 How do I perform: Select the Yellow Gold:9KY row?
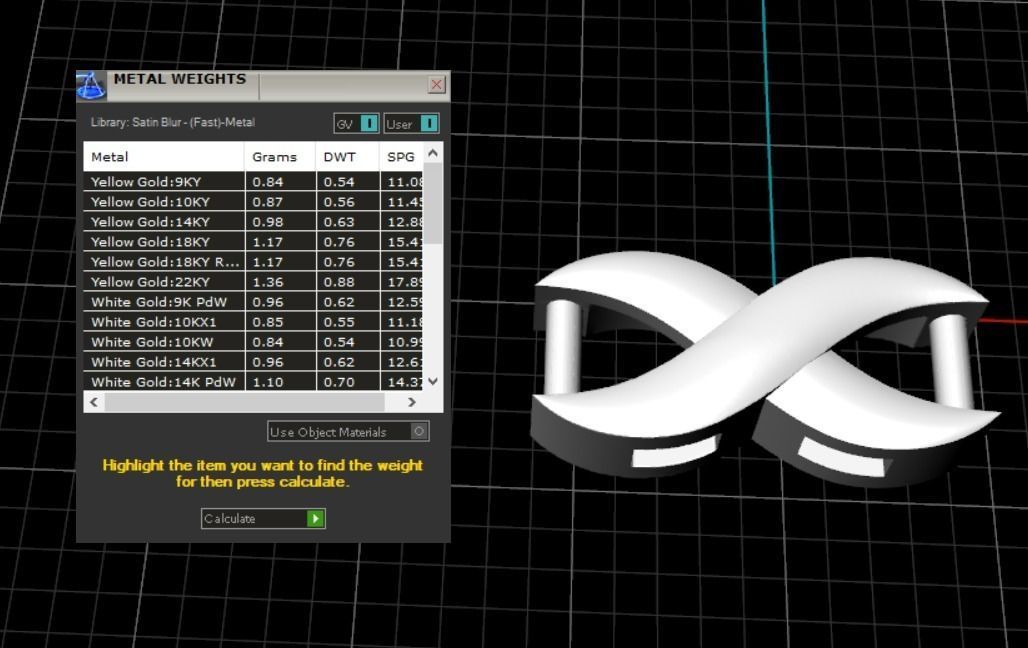pyautogui.click(x=254, y=182)
